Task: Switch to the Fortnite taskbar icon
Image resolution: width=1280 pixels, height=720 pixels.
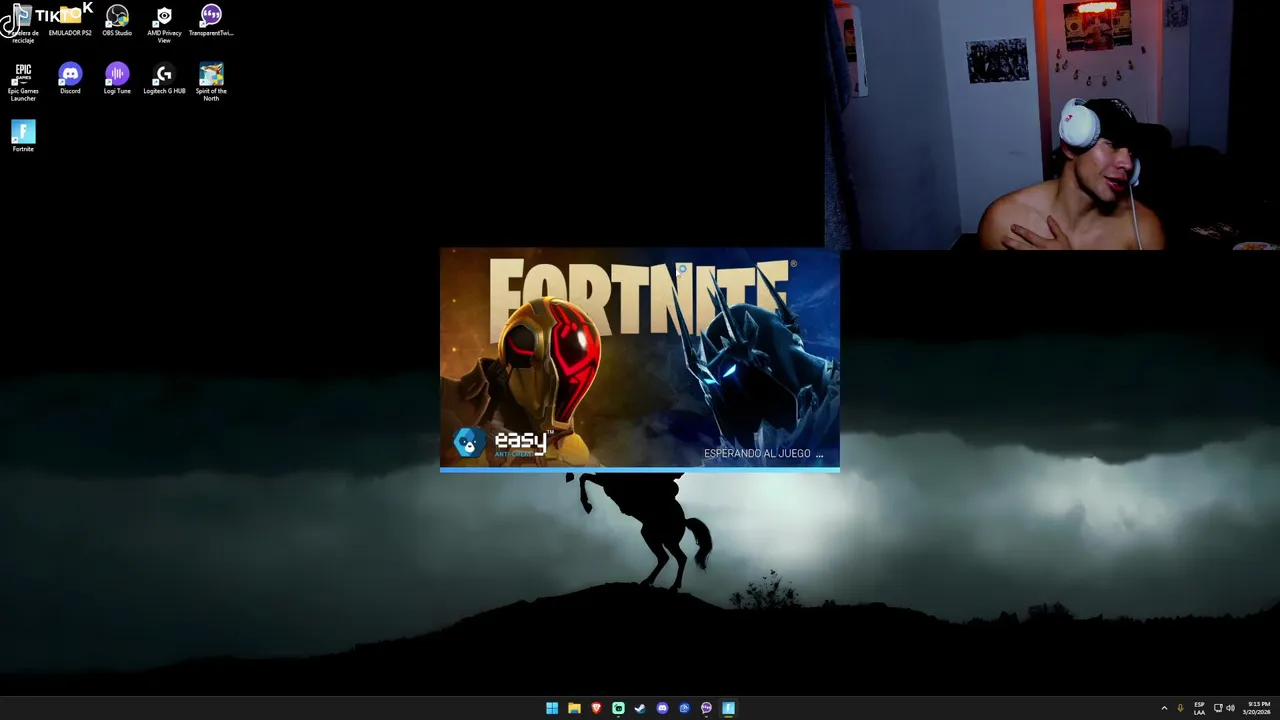Action: (728, 708)
